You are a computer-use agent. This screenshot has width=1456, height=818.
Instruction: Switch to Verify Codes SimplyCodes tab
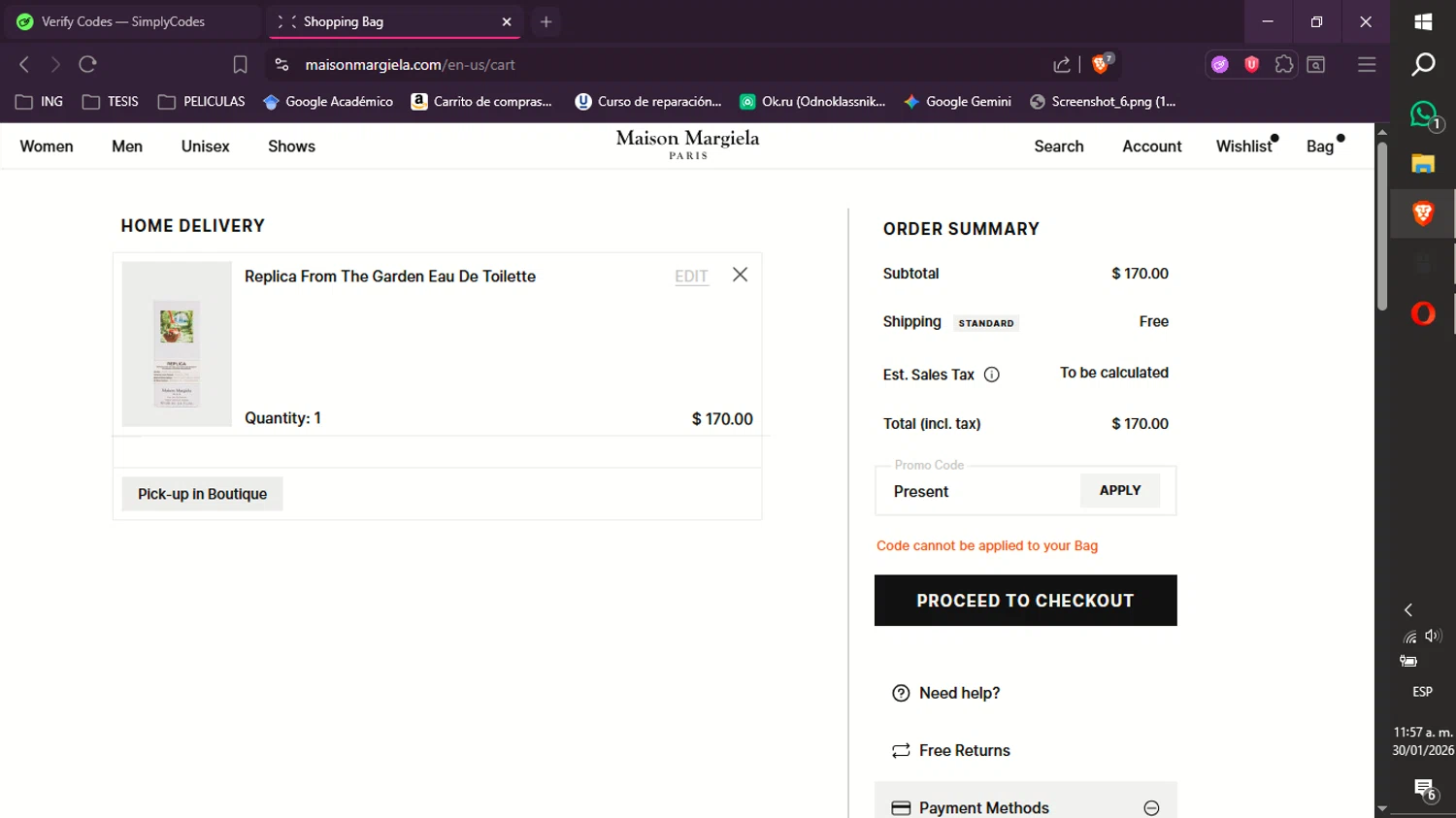(x=132, y=21)
